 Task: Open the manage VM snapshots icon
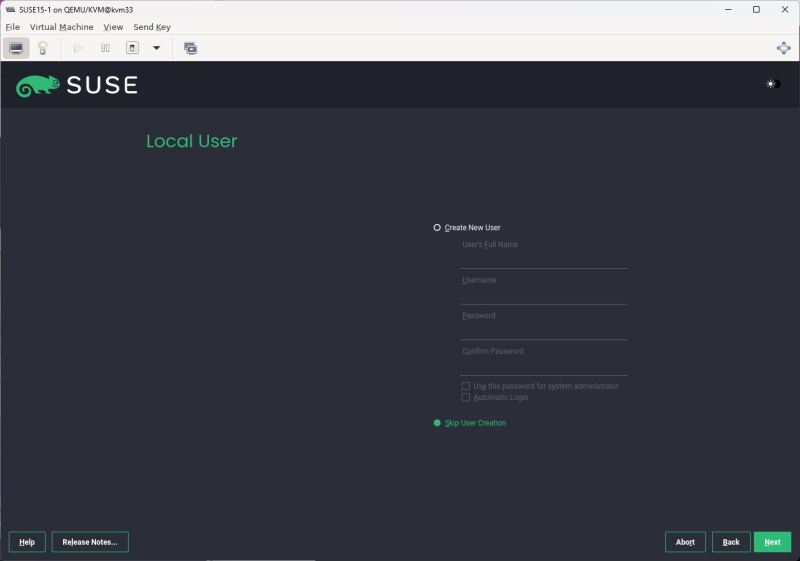[x=190, y=48]
